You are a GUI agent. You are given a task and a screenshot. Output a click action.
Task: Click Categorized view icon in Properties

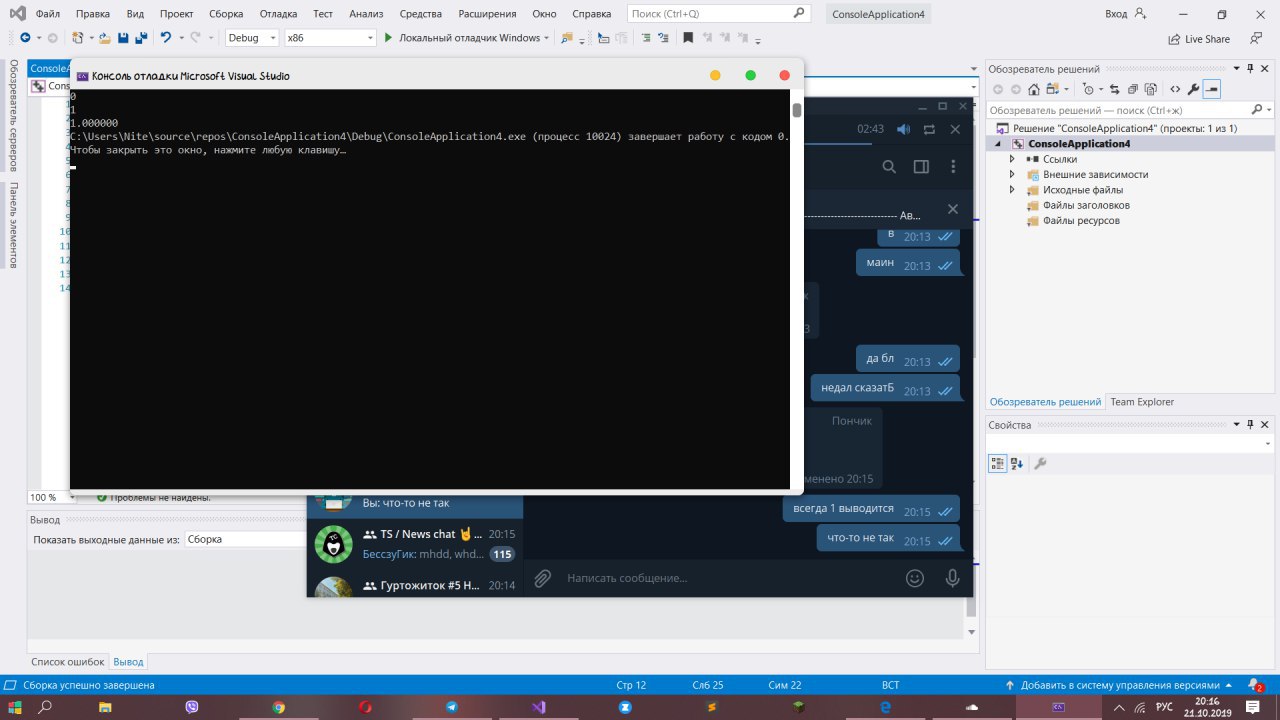(x=998, y=463)
